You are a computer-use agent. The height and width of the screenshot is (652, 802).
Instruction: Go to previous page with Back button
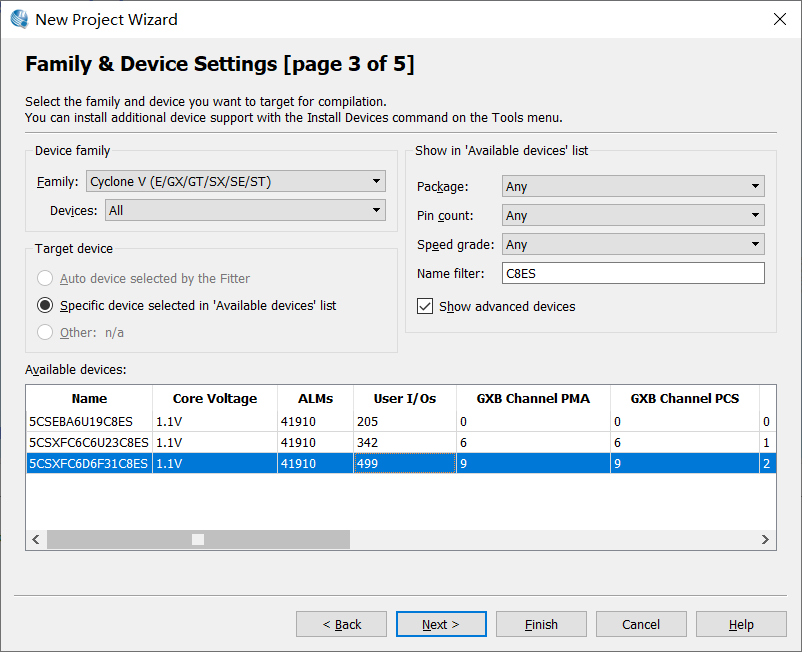click(x=341, y=624)
